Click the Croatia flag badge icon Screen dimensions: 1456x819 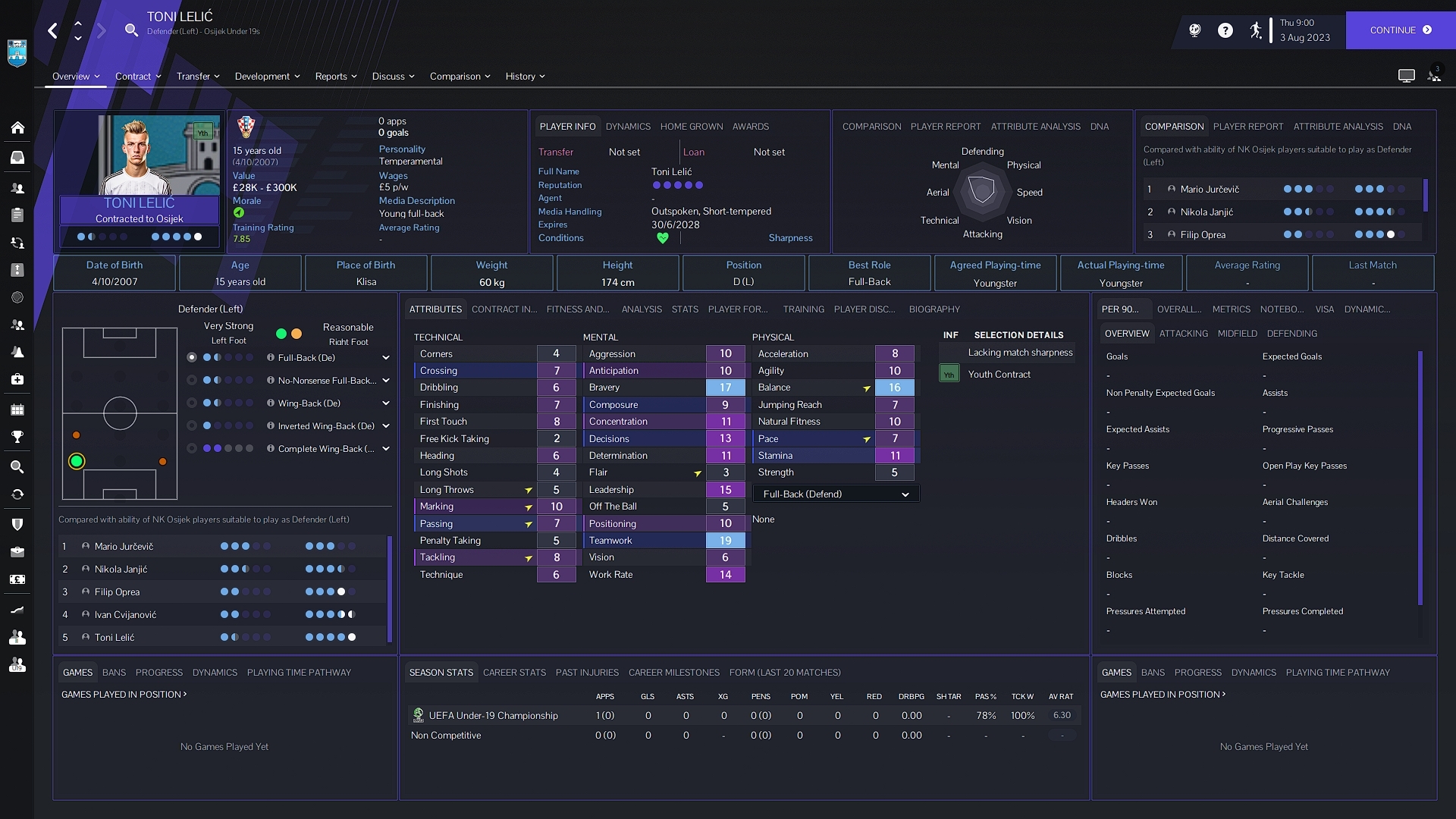[x=246, y=127]
